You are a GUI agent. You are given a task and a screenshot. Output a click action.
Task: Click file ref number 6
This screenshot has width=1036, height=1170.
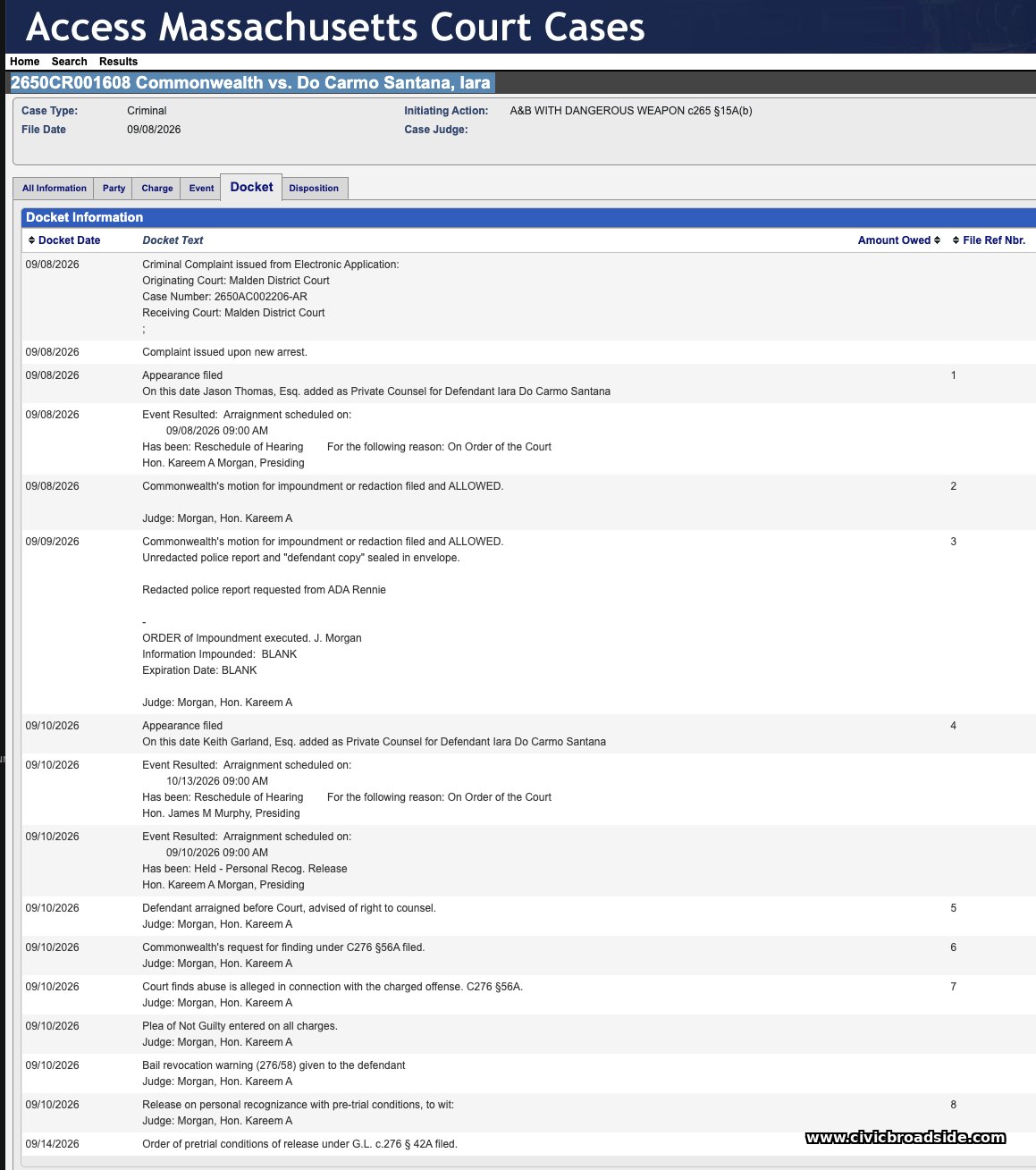954,947
